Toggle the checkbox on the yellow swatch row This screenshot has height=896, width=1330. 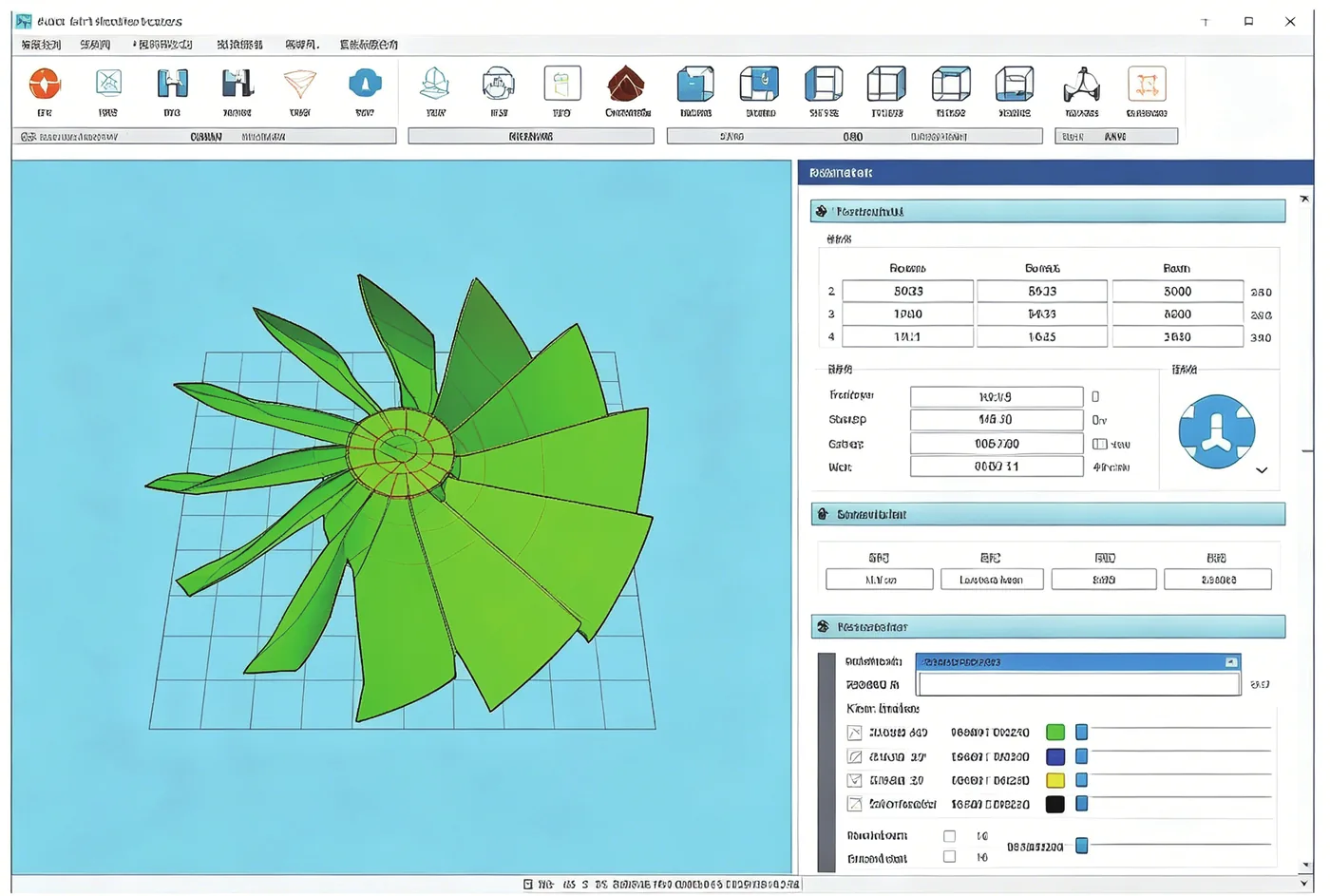(x=854, y=780)
